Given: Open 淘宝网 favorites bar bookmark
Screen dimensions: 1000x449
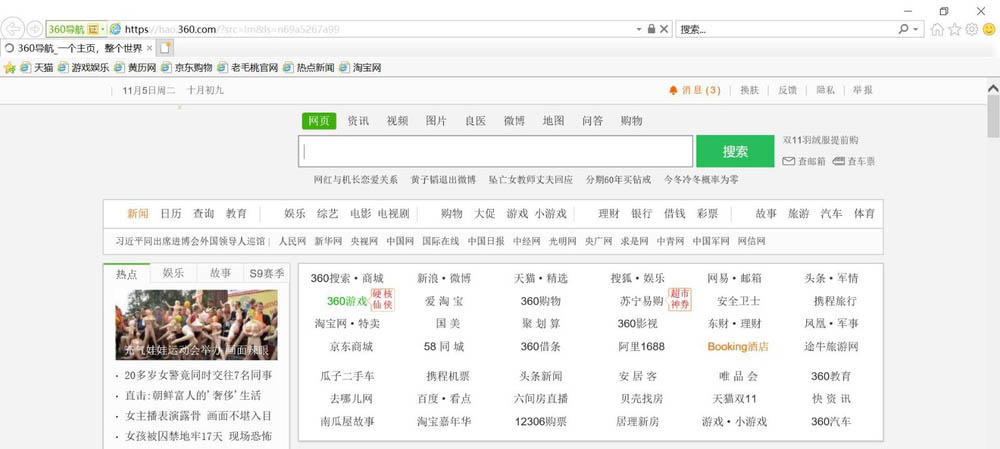Looking at the screenshot, I should (x=360, y=68).
